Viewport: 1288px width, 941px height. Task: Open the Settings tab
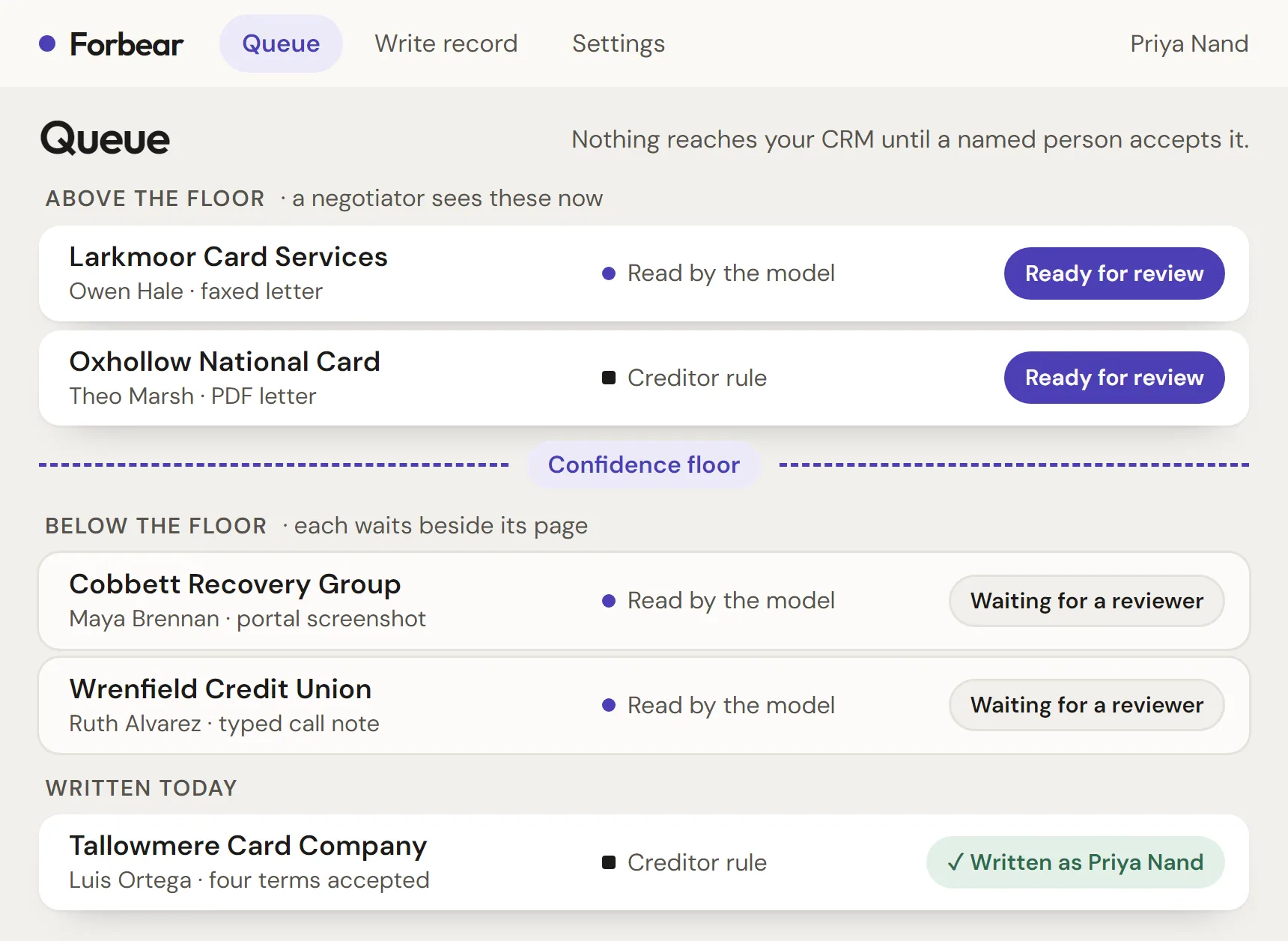[x=619, y=43]
